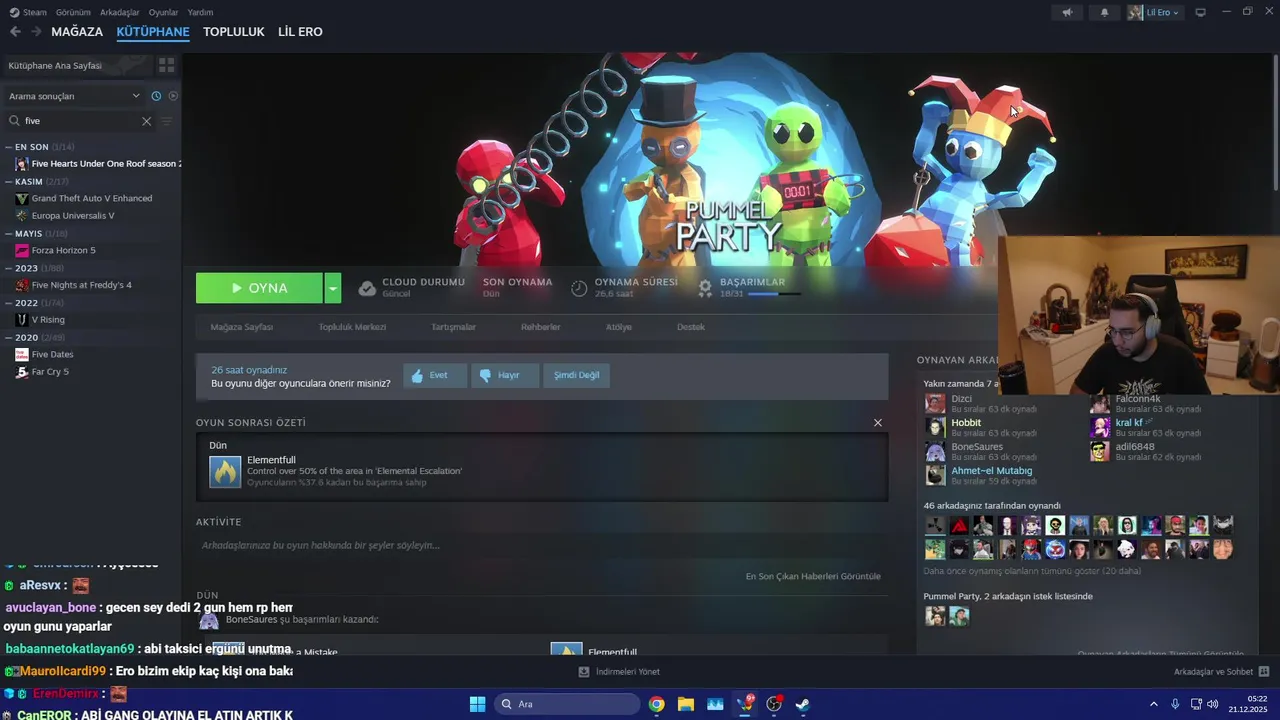Click the Grand Theft Auto V Enhanced icon
The image size is (1280, 720).
coord(22,198)
